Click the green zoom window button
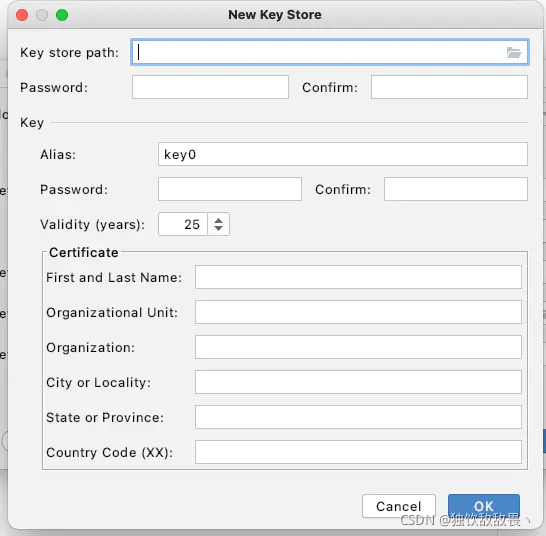 coord(62,15)
